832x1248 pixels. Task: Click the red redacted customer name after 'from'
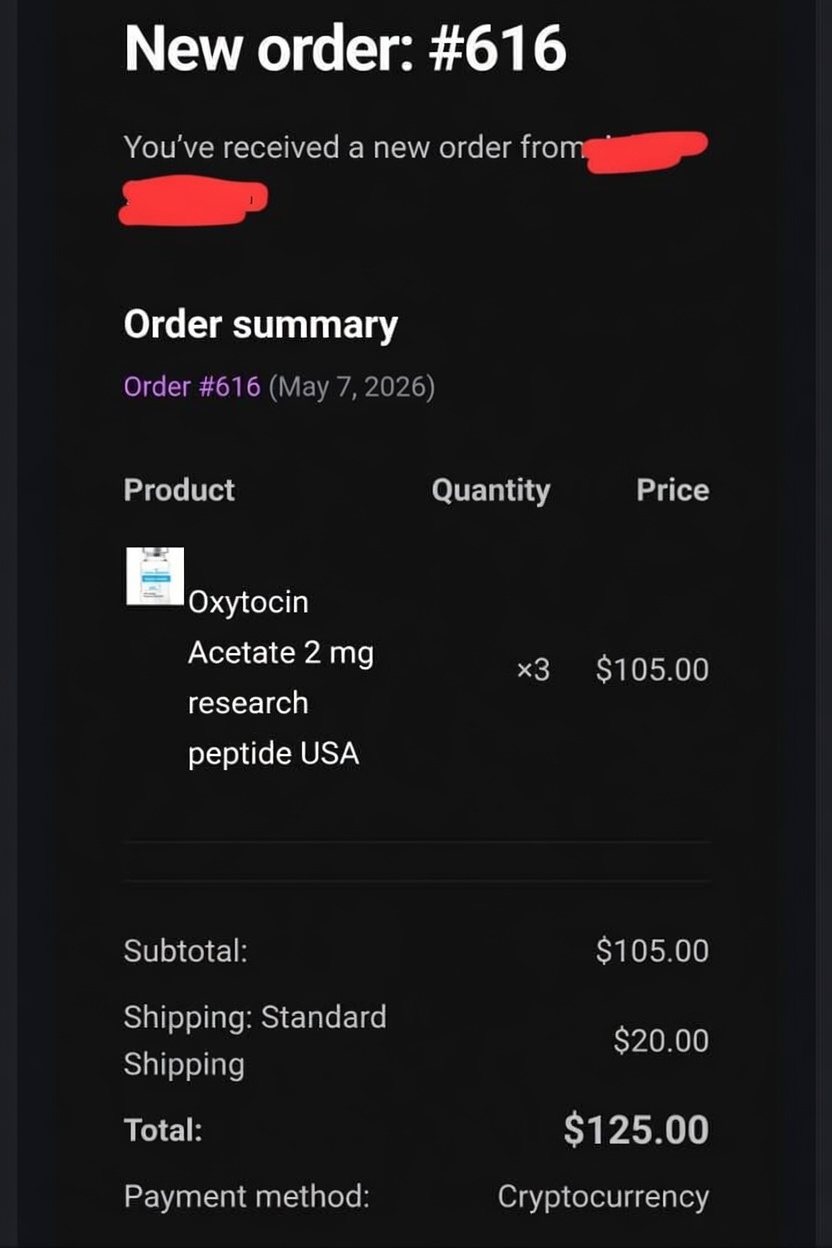pyautogui.click(x=647, y=152)
